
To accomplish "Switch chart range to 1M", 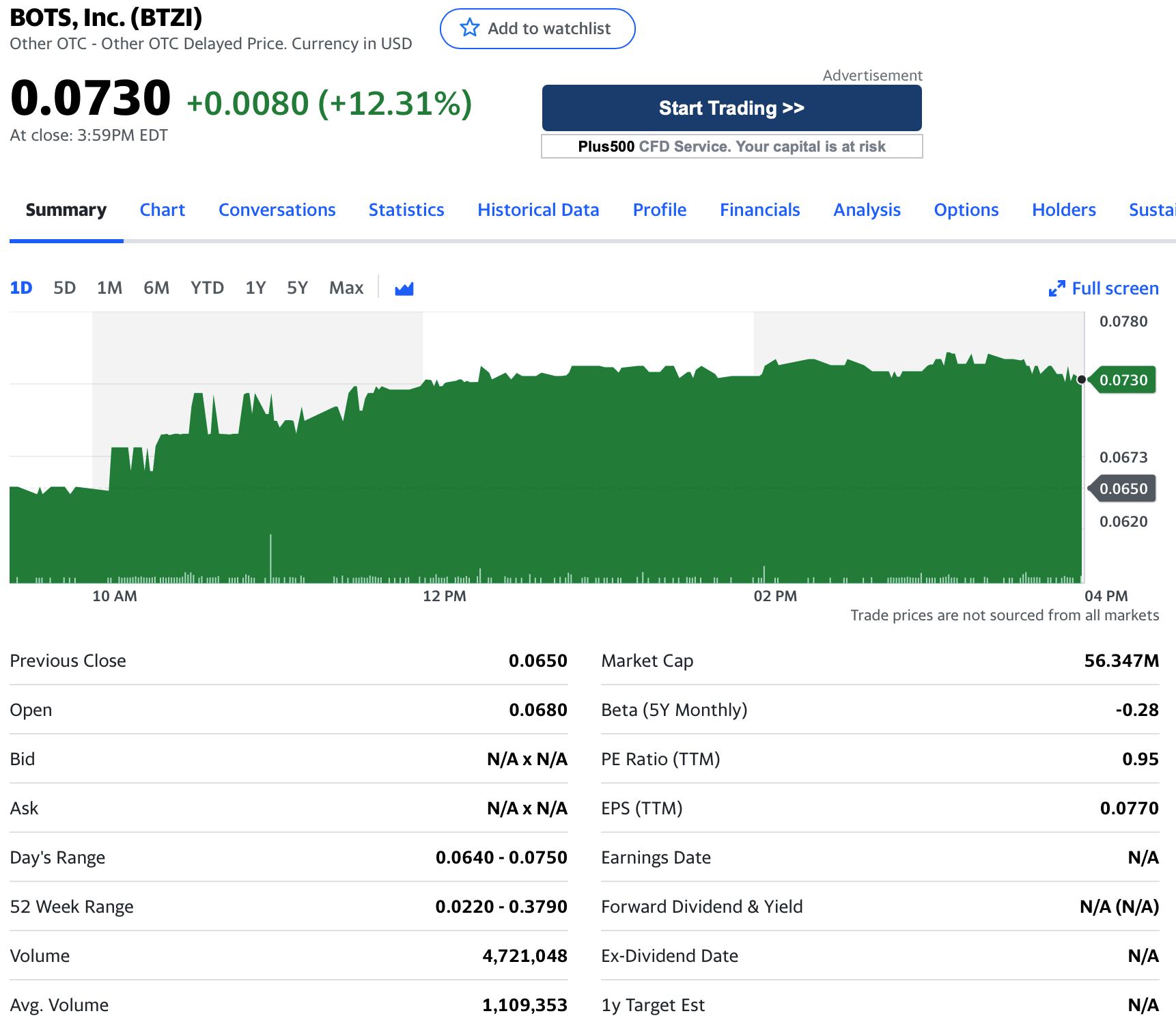I will click(x=109, y=288).
